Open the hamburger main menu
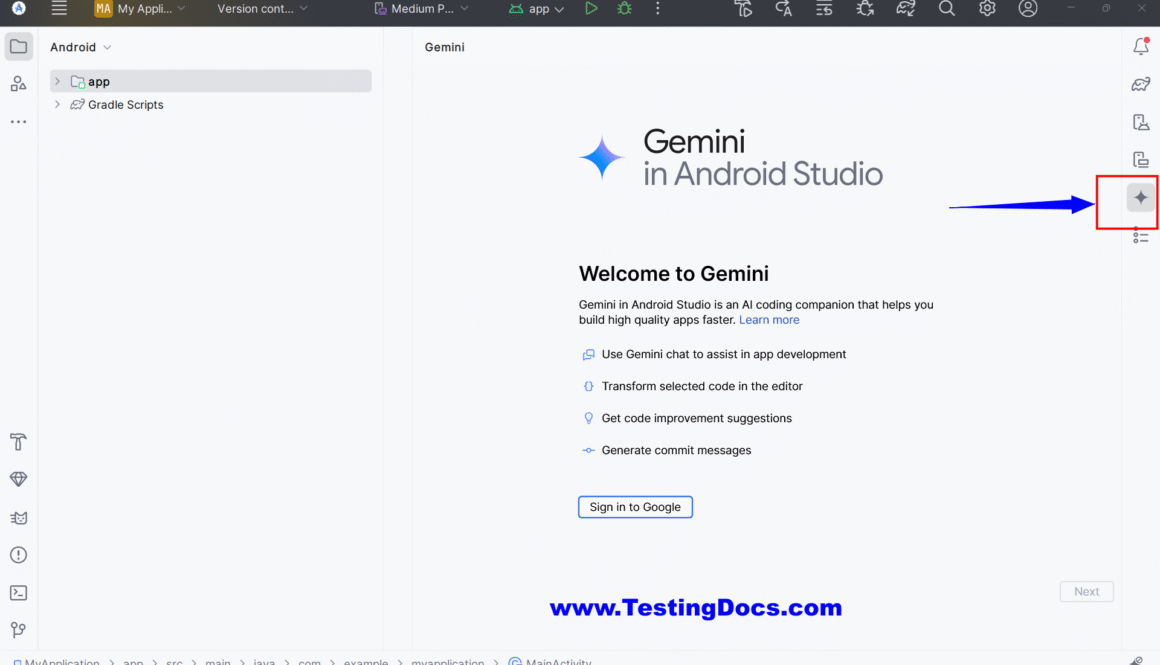1160x665 pixels. [59, 9]
